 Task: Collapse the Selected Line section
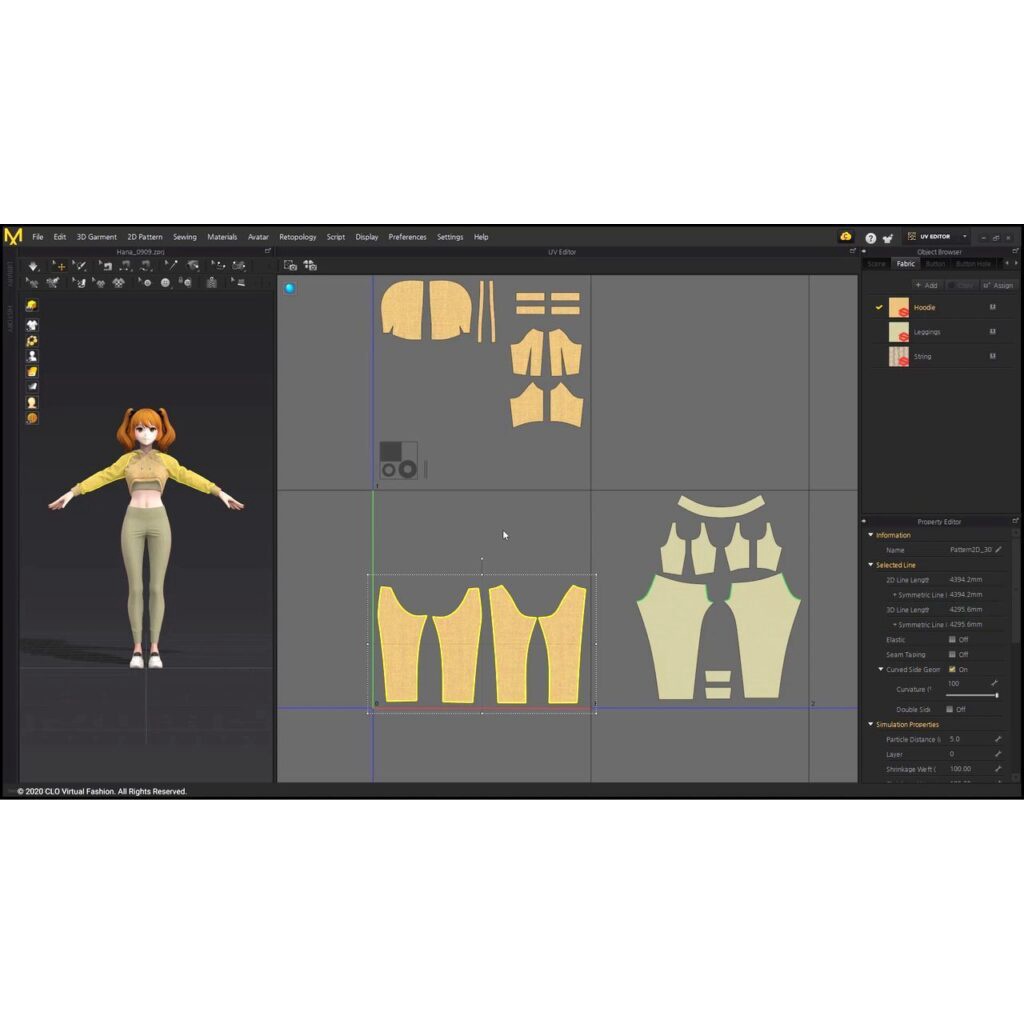pyautogui.click(x=871, y=565)
